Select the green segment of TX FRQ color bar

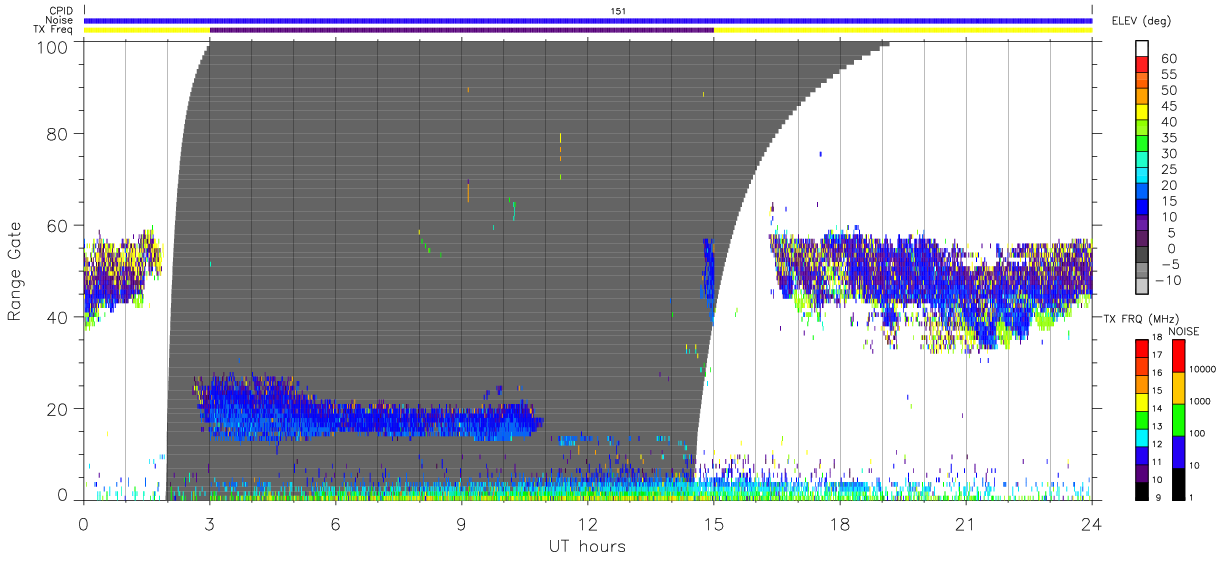pyautogui.click(x=1141, y=419)
